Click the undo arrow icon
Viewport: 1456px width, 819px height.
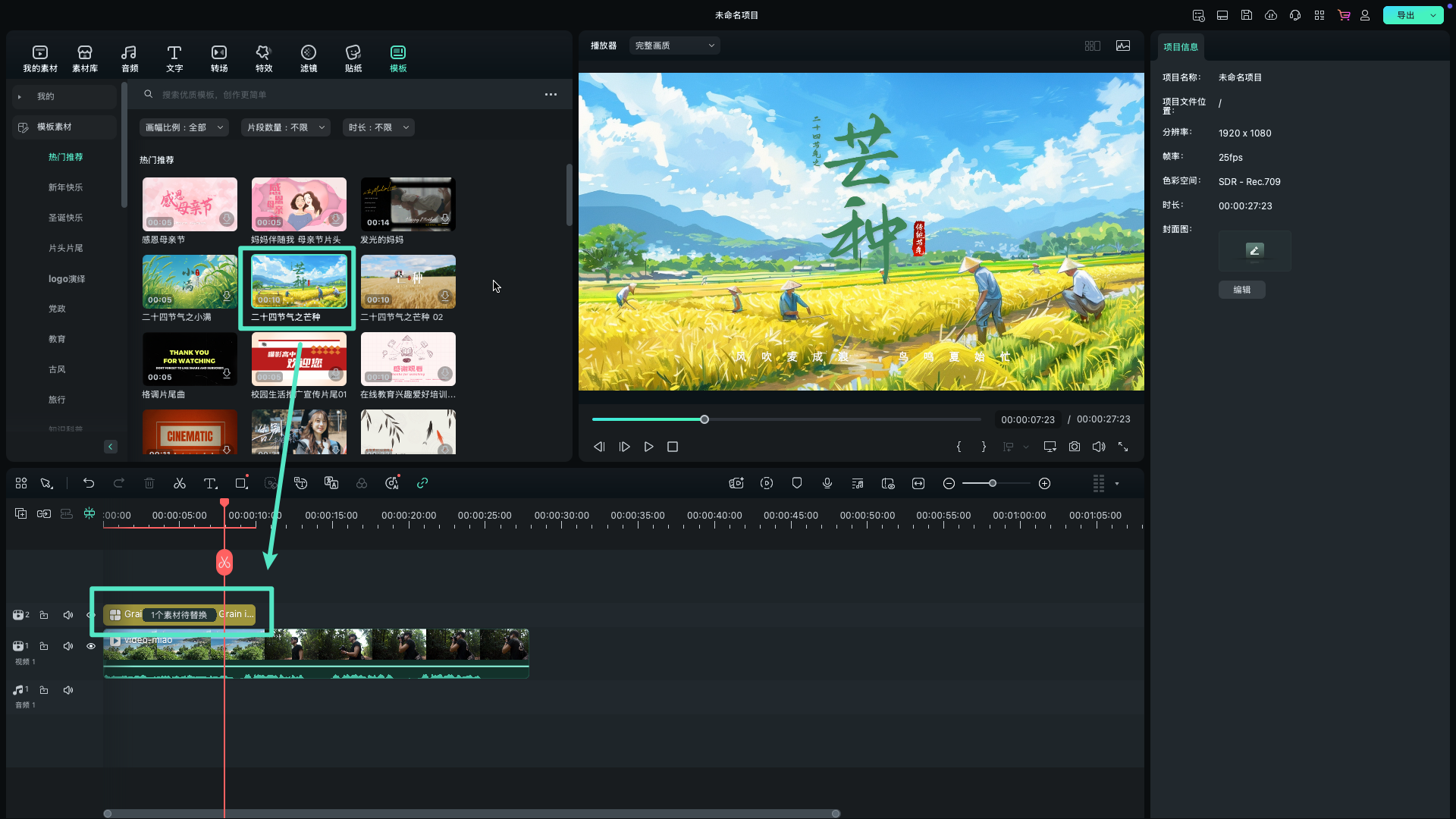[x=89, y=484]
